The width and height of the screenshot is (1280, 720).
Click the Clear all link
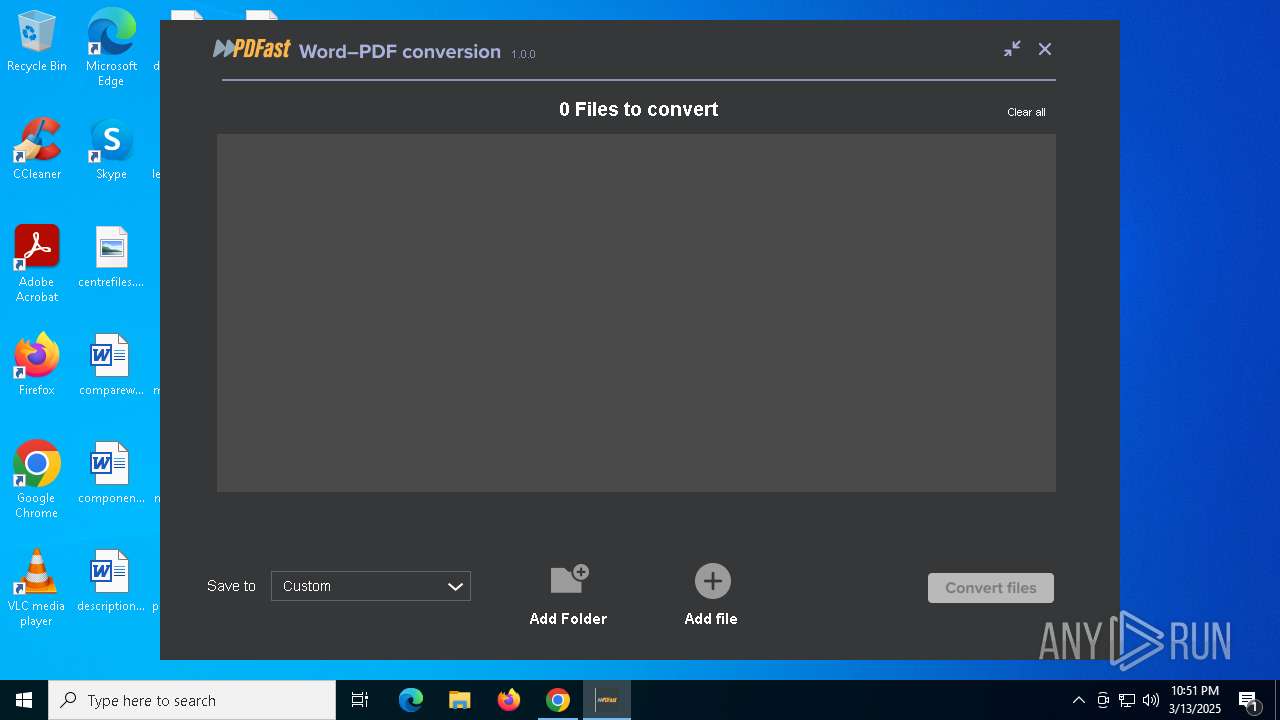(1026, 112)
